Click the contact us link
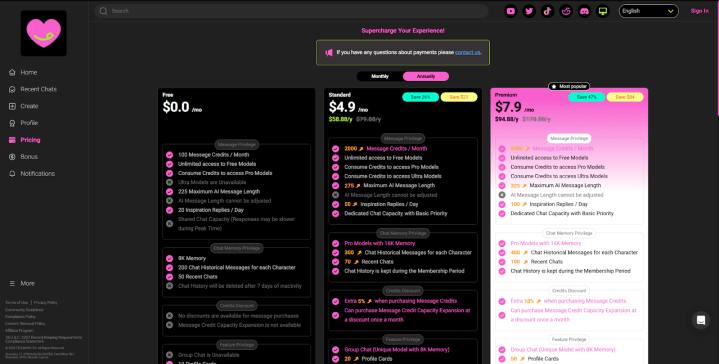 (468, 52)
